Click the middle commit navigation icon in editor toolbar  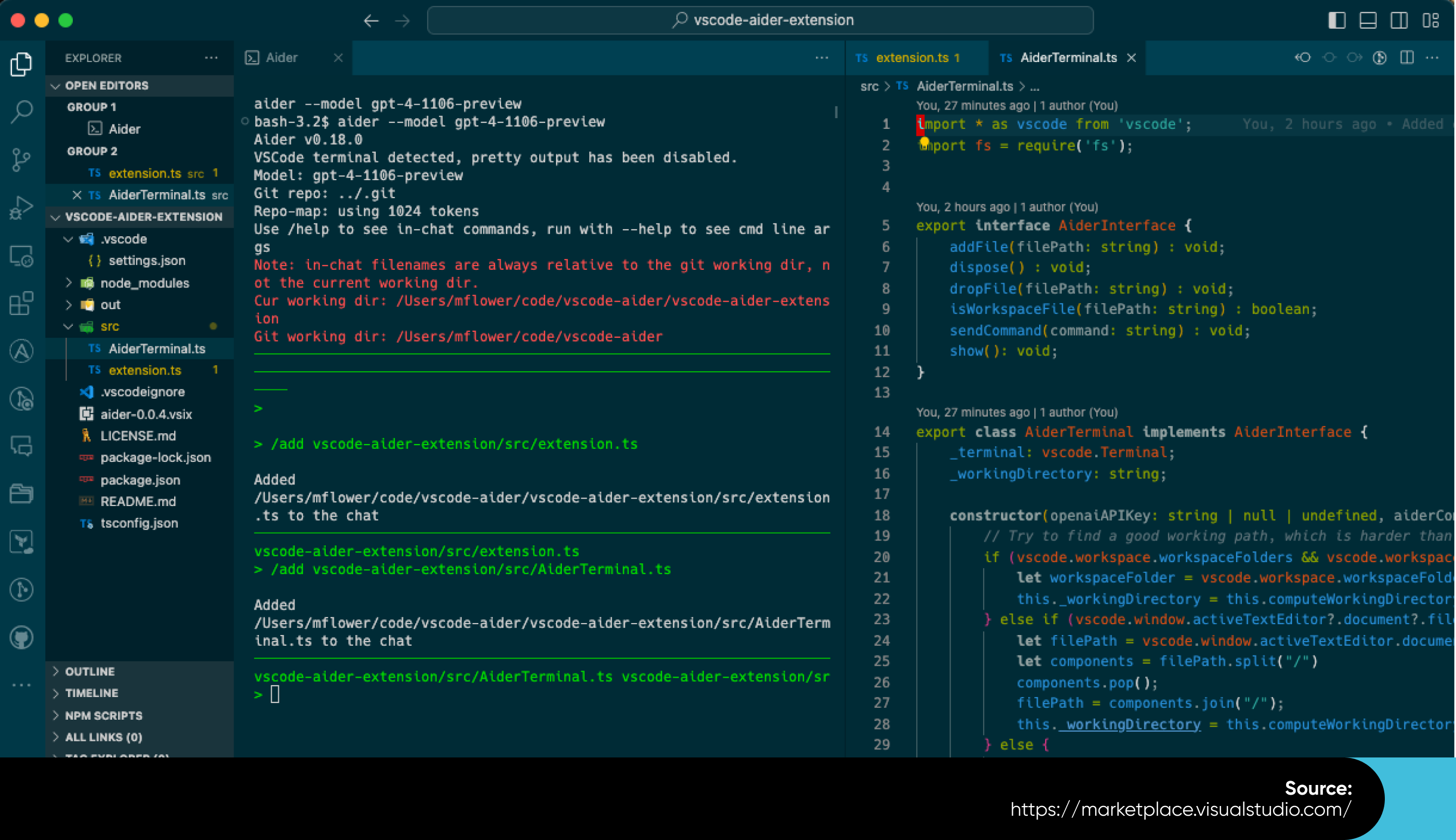click(1329, 58)
